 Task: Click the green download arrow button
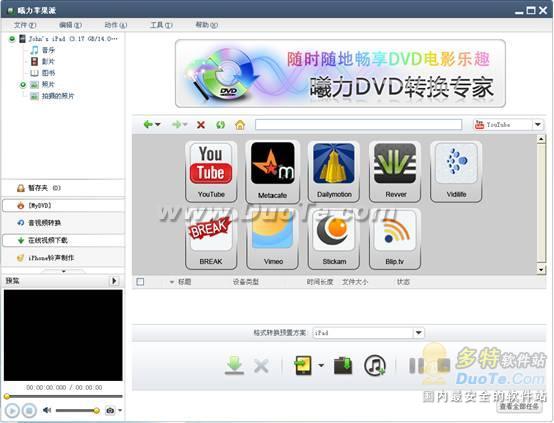tap(234, 365)
